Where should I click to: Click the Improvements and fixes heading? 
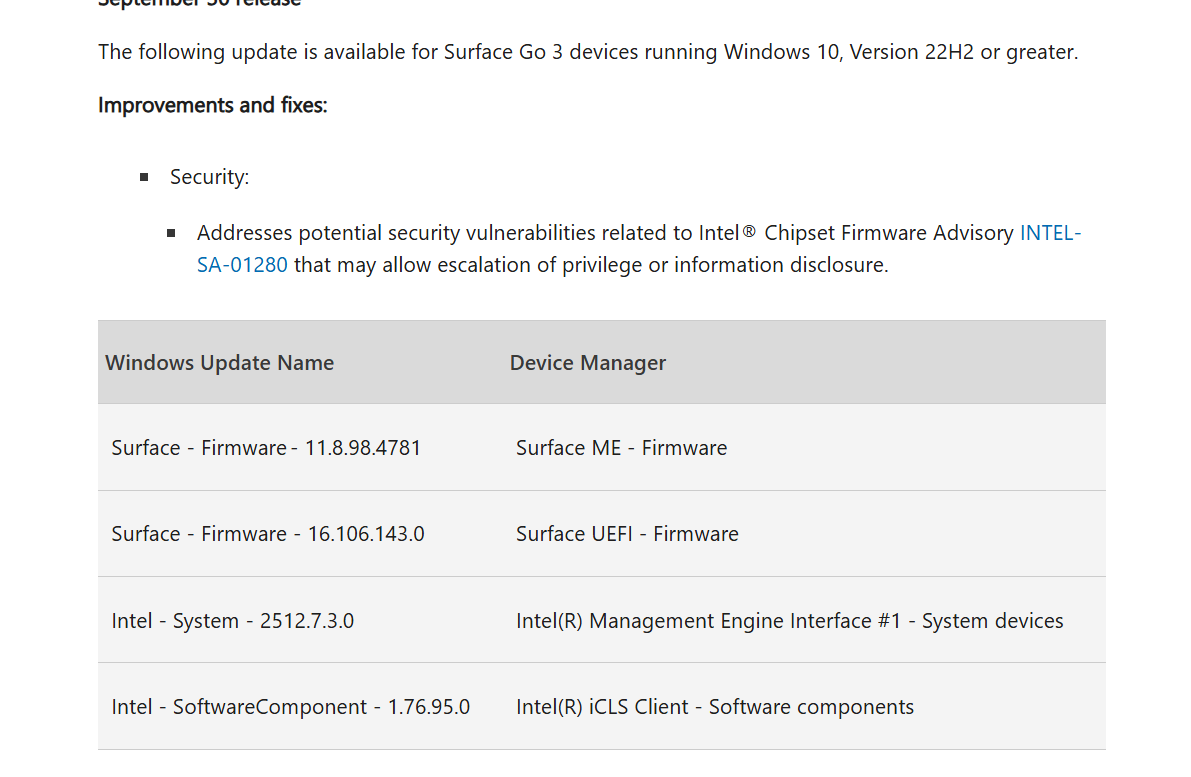[213, 105]
